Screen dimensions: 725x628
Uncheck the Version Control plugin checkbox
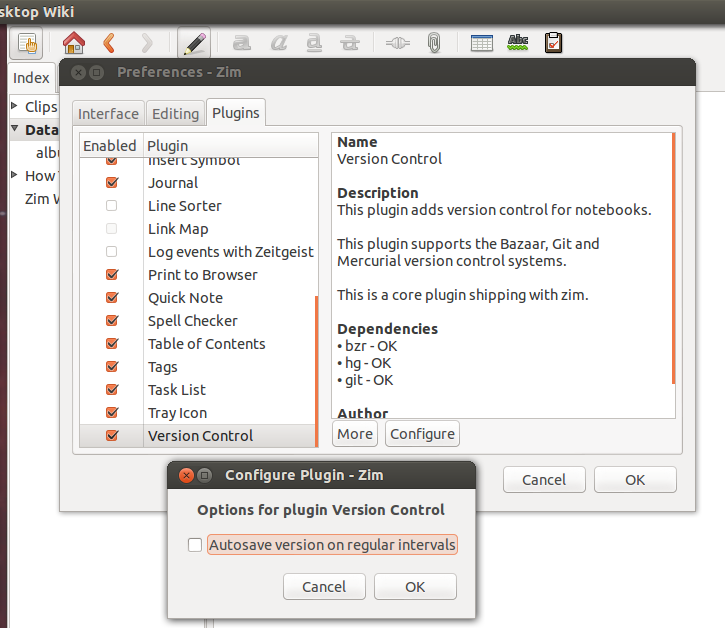(112, 436)
